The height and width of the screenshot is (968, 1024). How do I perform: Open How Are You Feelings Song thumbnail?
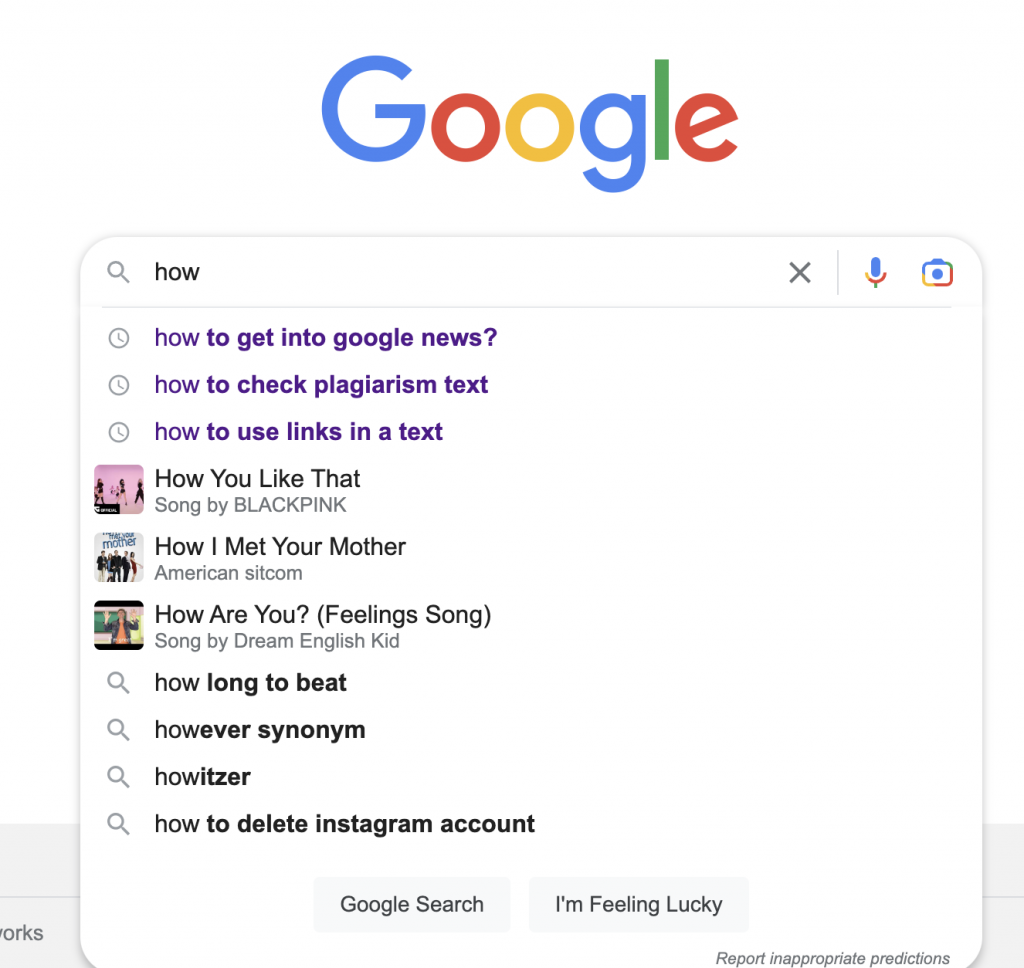tap(119, 625)
